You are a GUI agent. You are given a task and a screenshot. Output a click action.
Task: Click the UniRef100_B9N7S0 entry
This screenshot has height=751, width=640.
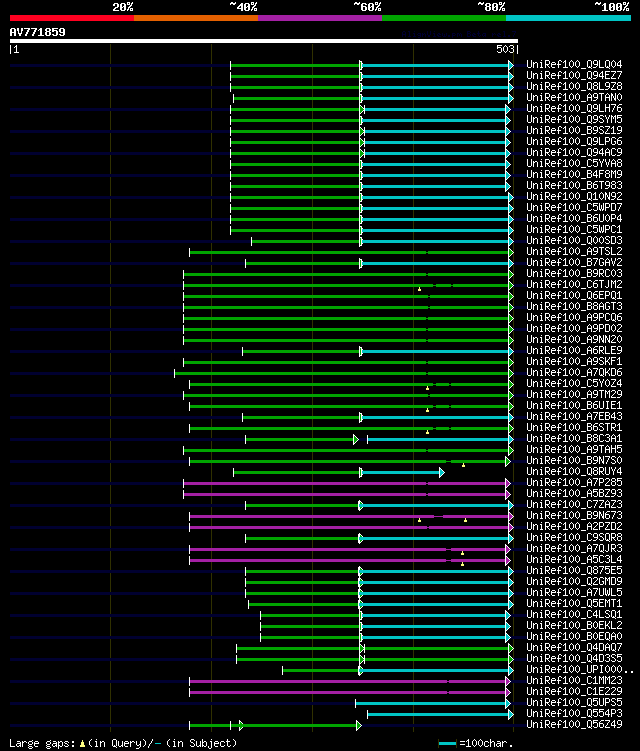[x=574, y=461]
